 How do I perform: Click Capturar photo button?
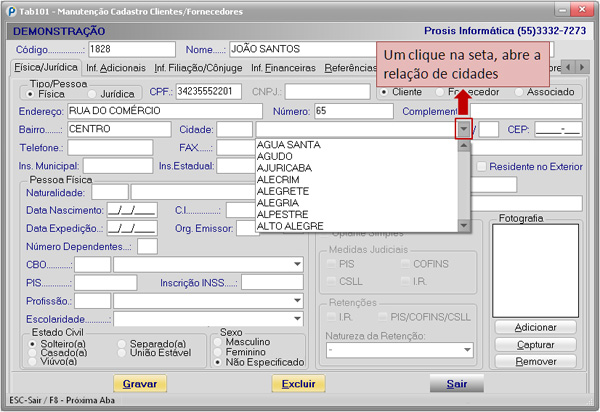coord(535,345)
